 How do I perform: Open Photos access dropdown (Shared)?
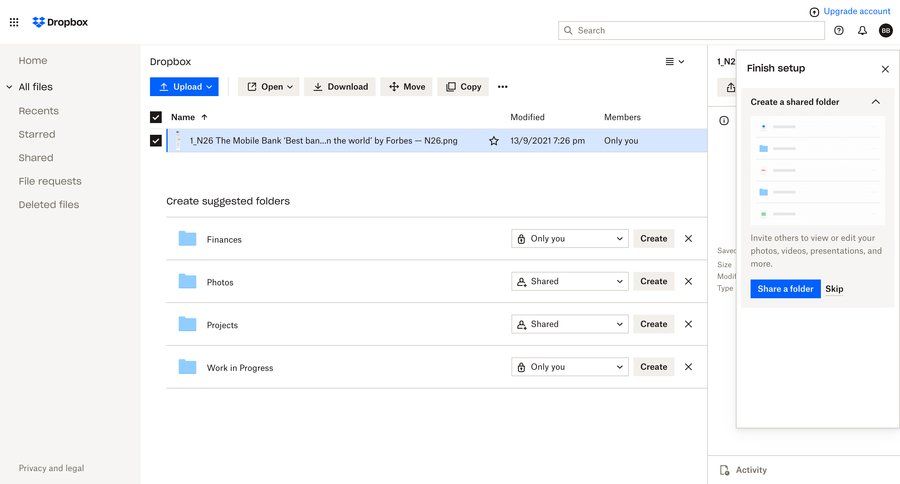569,281
